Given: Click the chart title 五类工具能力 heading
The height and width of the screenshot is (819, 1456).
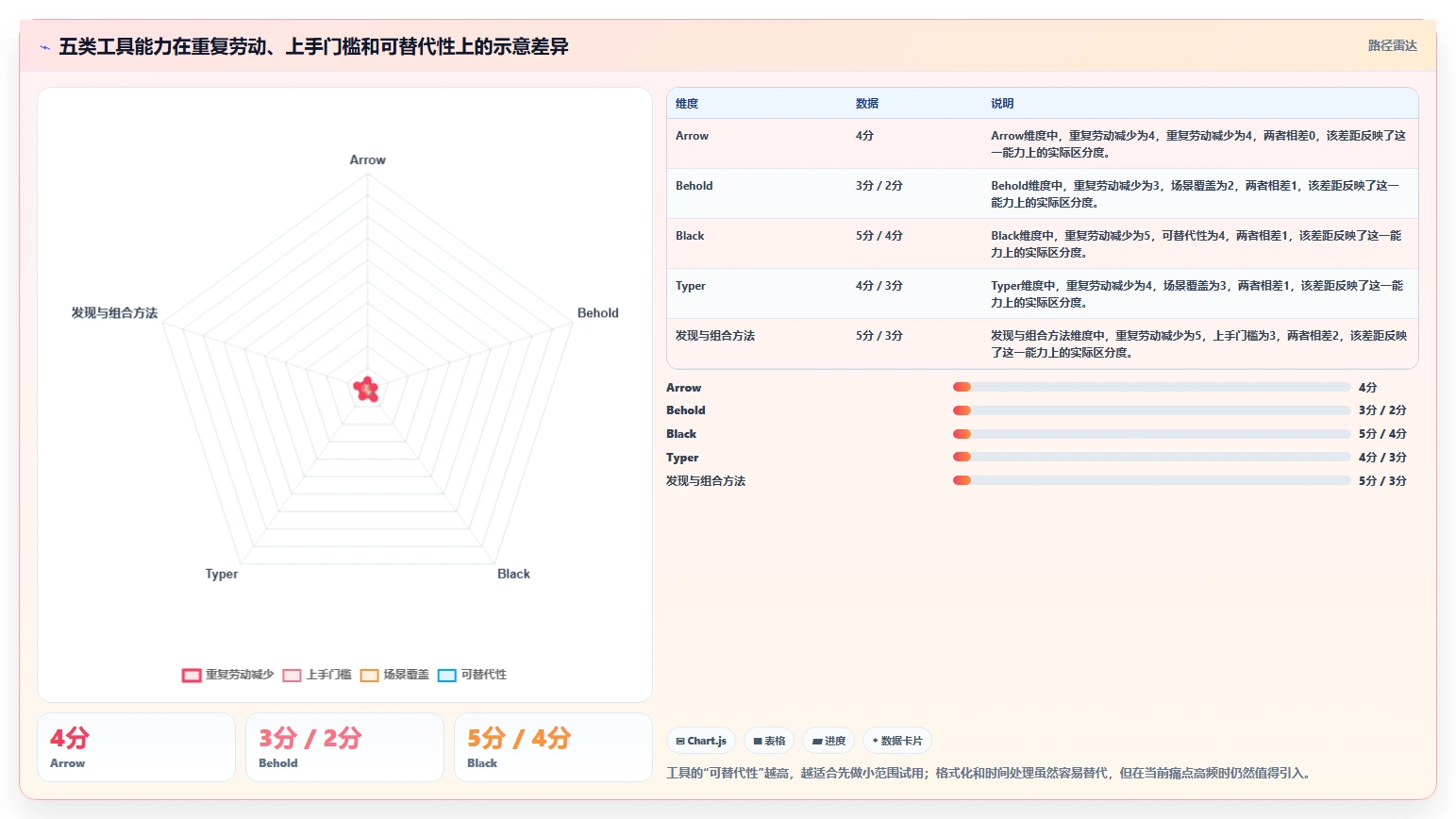Looking at the screenshot, I should tap(313, 47).
